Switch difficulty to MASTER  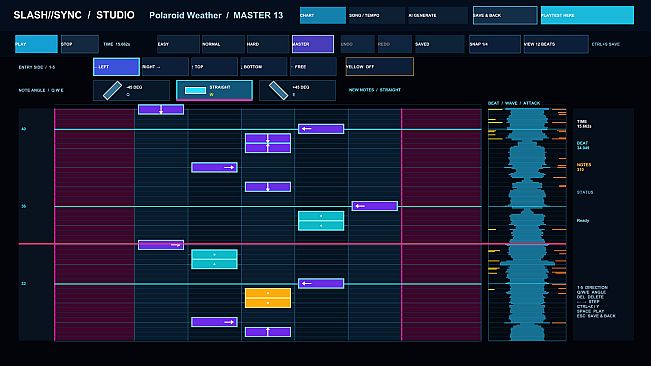click(x=313, y=44)
